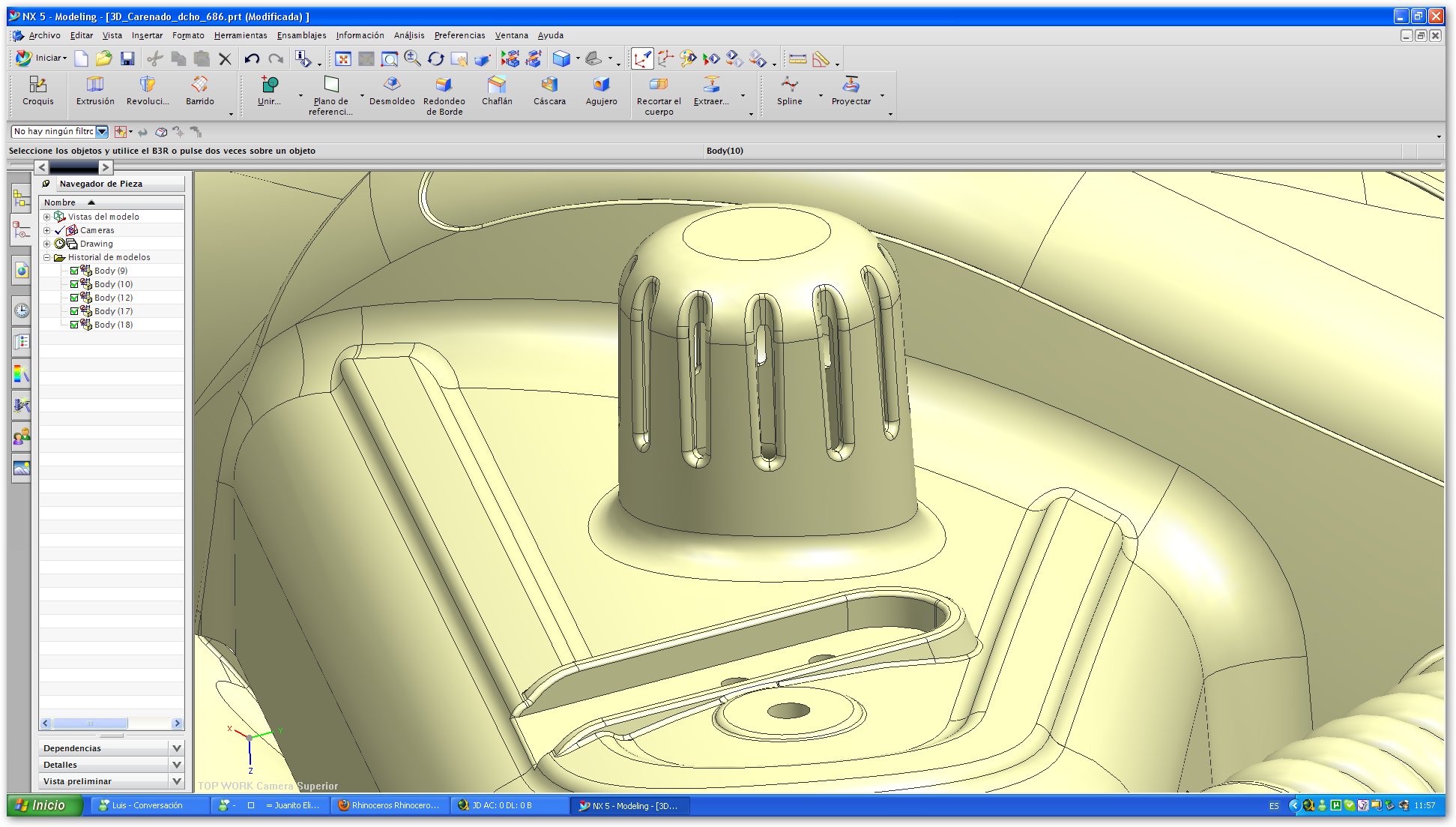Open the Redondeo de Borde tool

click(x=444, y=94)
